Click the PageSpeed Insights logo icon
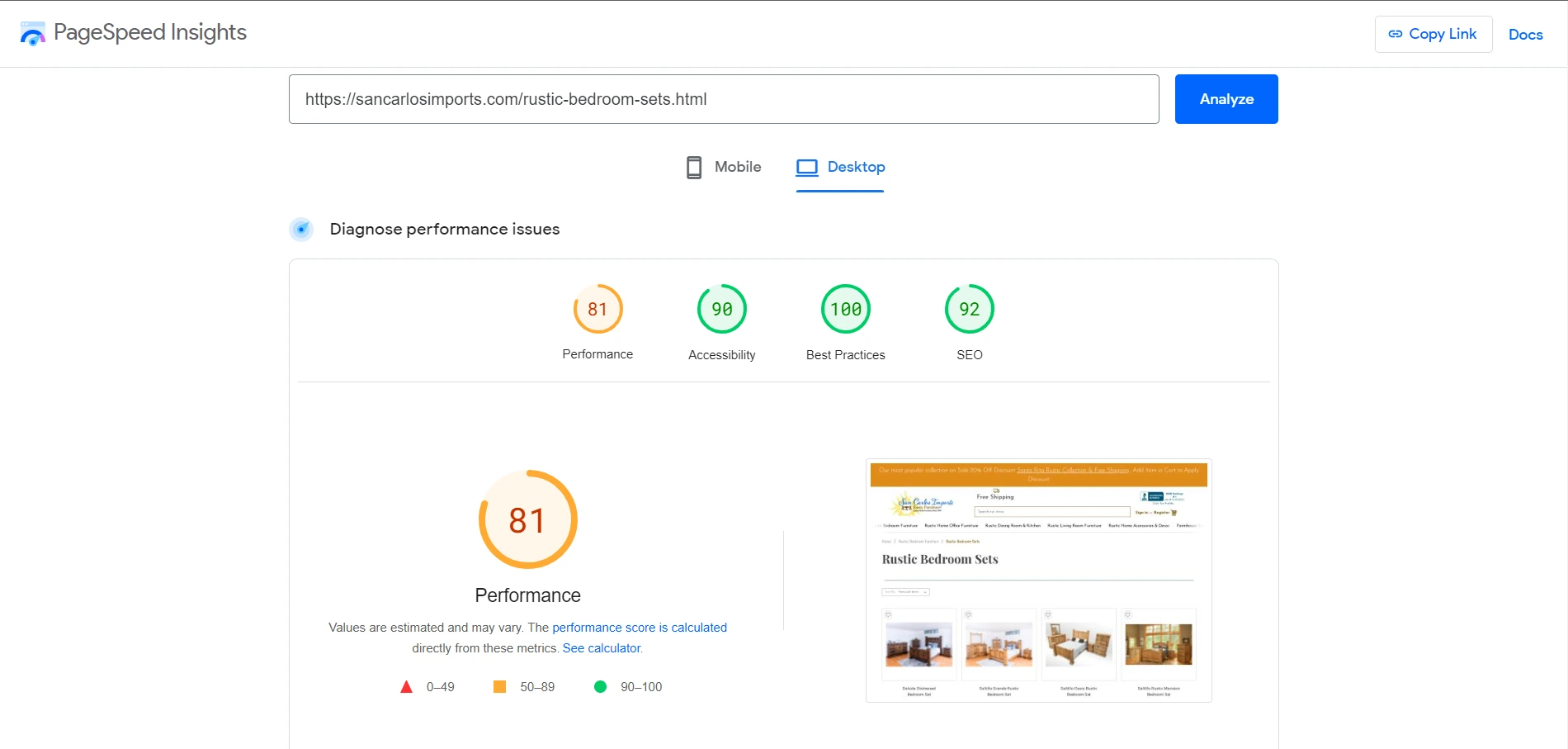Image resolution: width=1568 pixels, height=749 pixels. (33, 34)
